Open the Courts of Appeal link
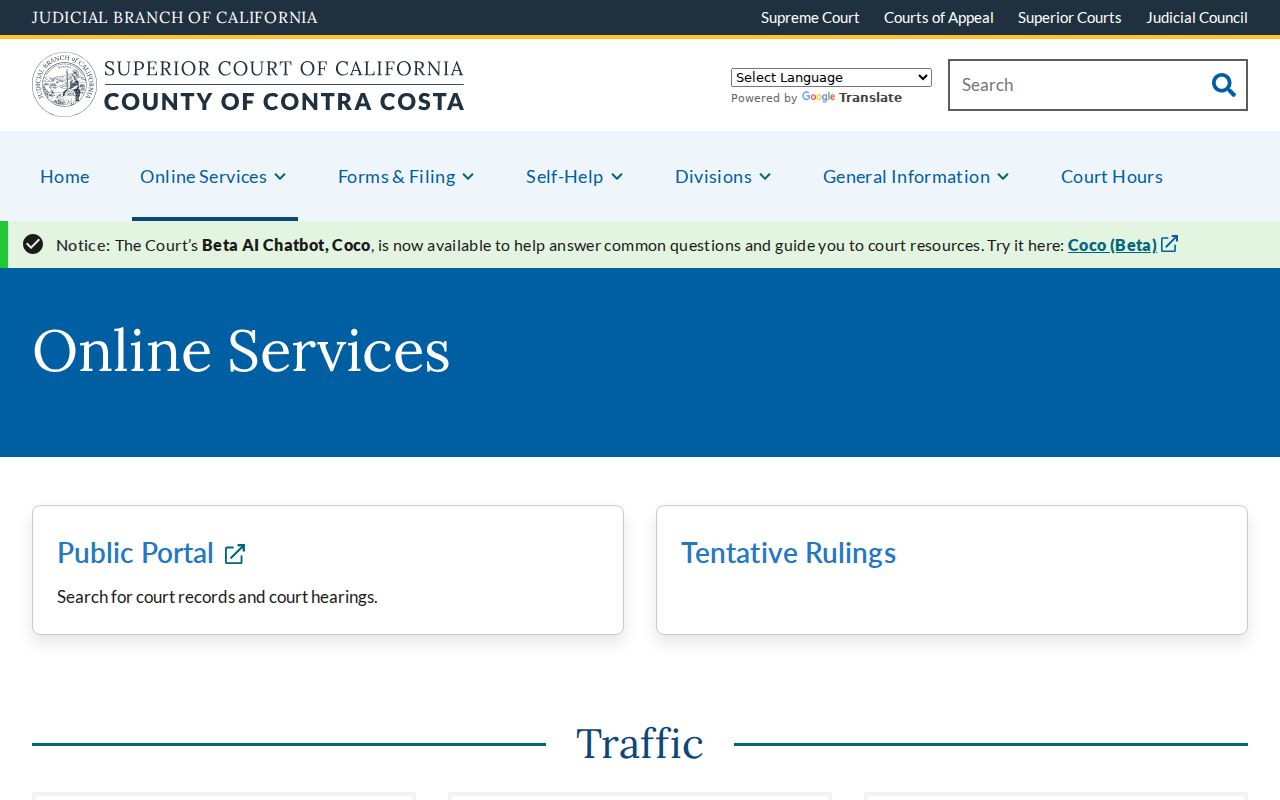 click(x=939, y=17)
